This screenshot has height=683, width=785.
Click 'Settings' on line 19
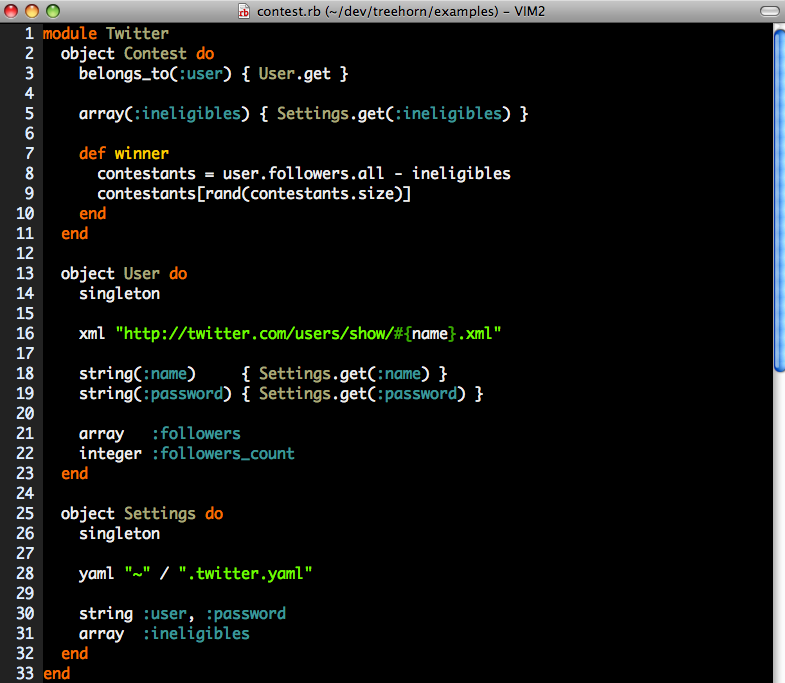tap(295, 394)
